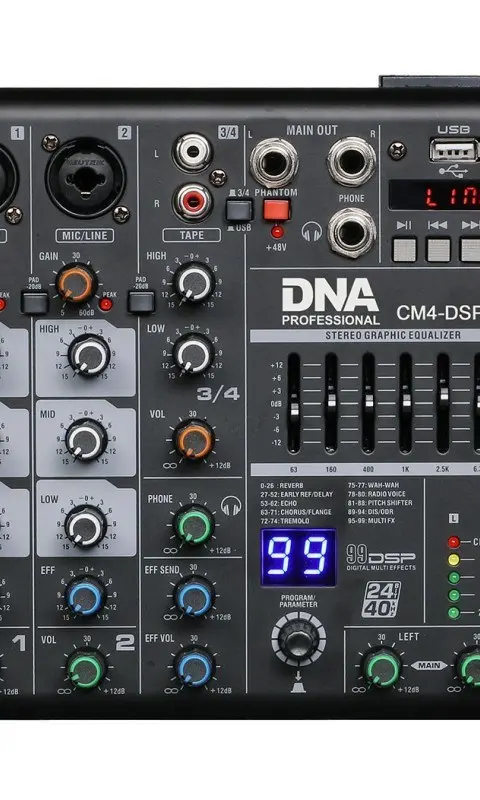This screenshot has height=800, width=480.
Task: Toggle PAD -20dB button beside channel 2 PEAK LED
Action: pos(141,302)
